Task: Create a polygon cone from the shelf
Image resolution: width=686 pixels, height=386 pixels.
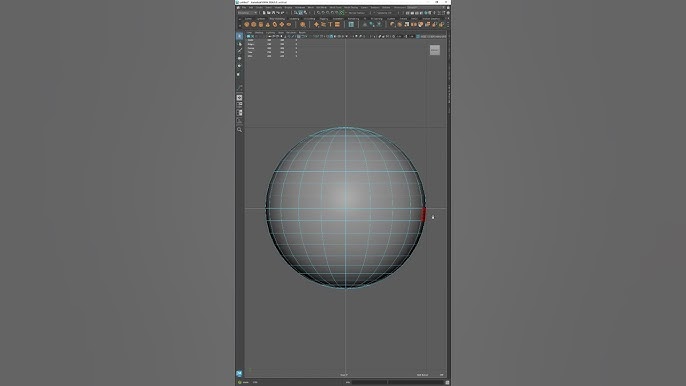Action: (x=268, y=25)
